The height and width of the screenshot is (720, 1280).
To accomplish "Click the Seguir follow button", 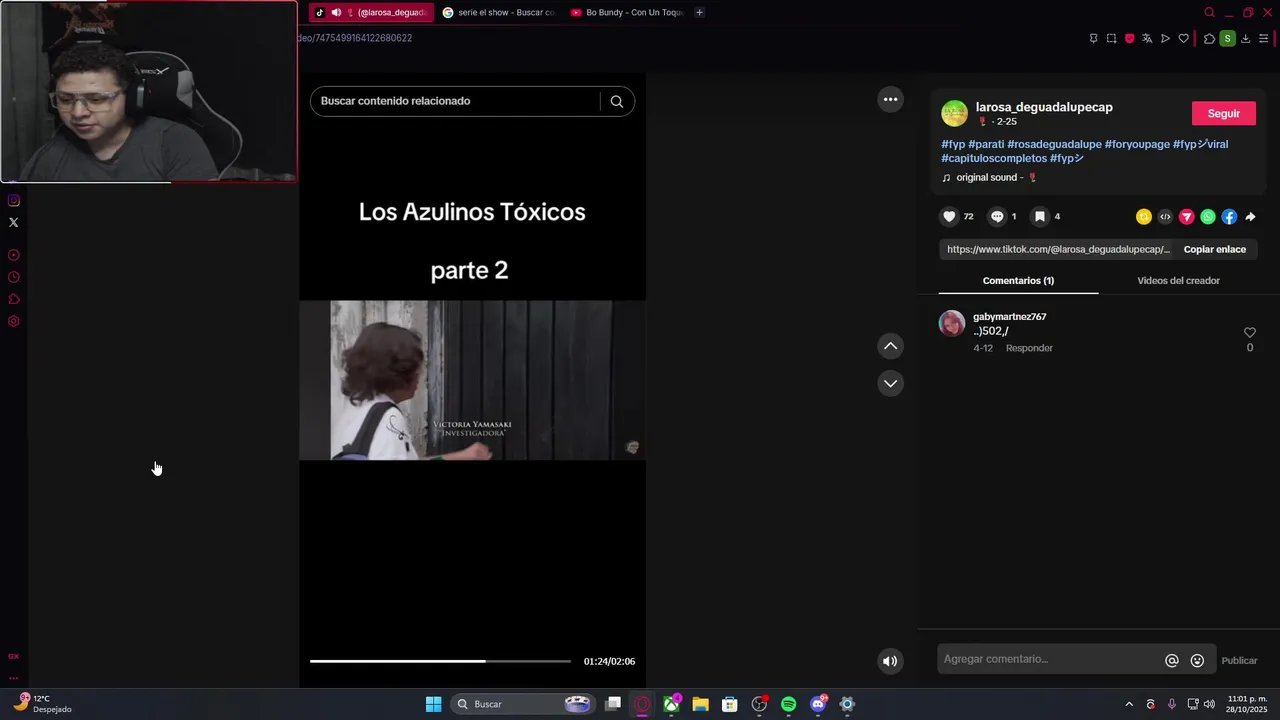I will click(x=1223, y=113).
